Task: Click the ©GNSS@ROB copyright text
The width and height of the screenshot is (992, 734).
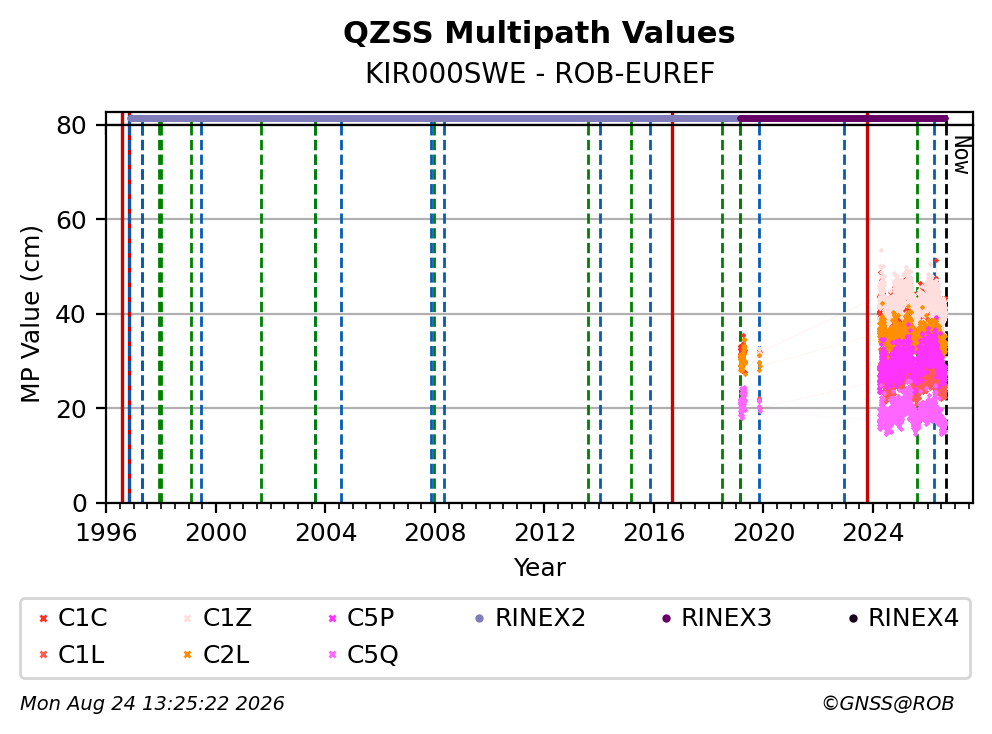Action: click(x=888, y=704)
